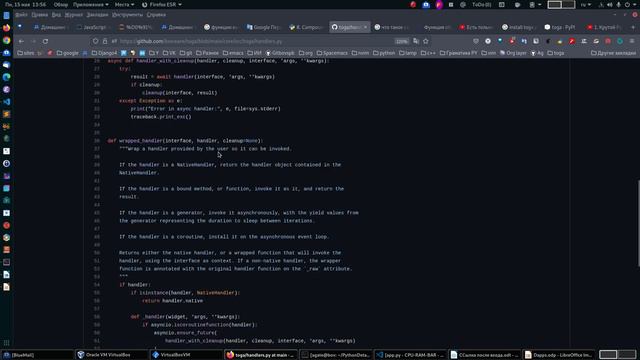Viewport: 640px width, 360px height.
Task: Open VS Code from the dock
Action: (7, 102)
